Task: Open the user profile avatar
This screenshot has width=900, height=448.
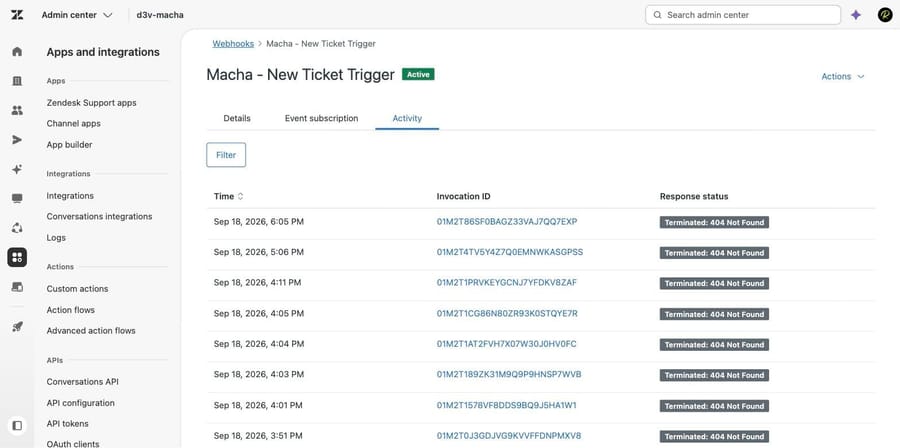Action: [x=885, y=15]
